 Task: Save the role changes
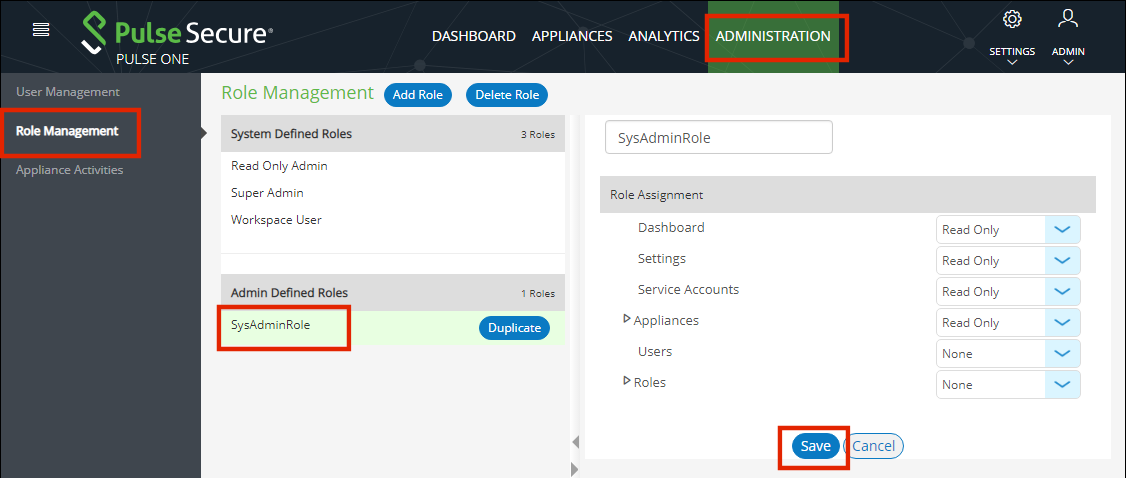816,446
